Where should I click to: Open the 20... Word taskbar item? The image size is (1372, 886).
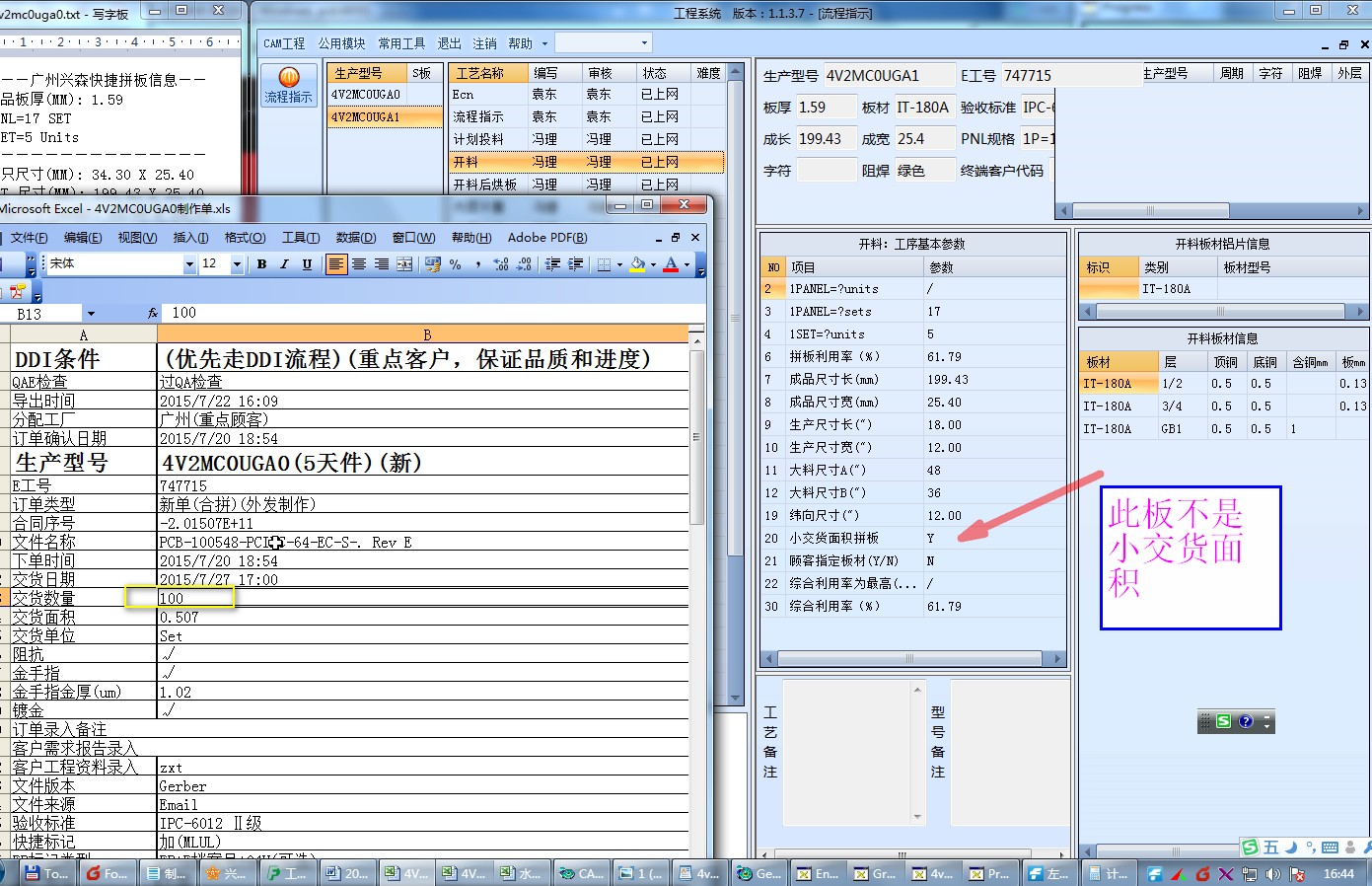tap(346, 873)
